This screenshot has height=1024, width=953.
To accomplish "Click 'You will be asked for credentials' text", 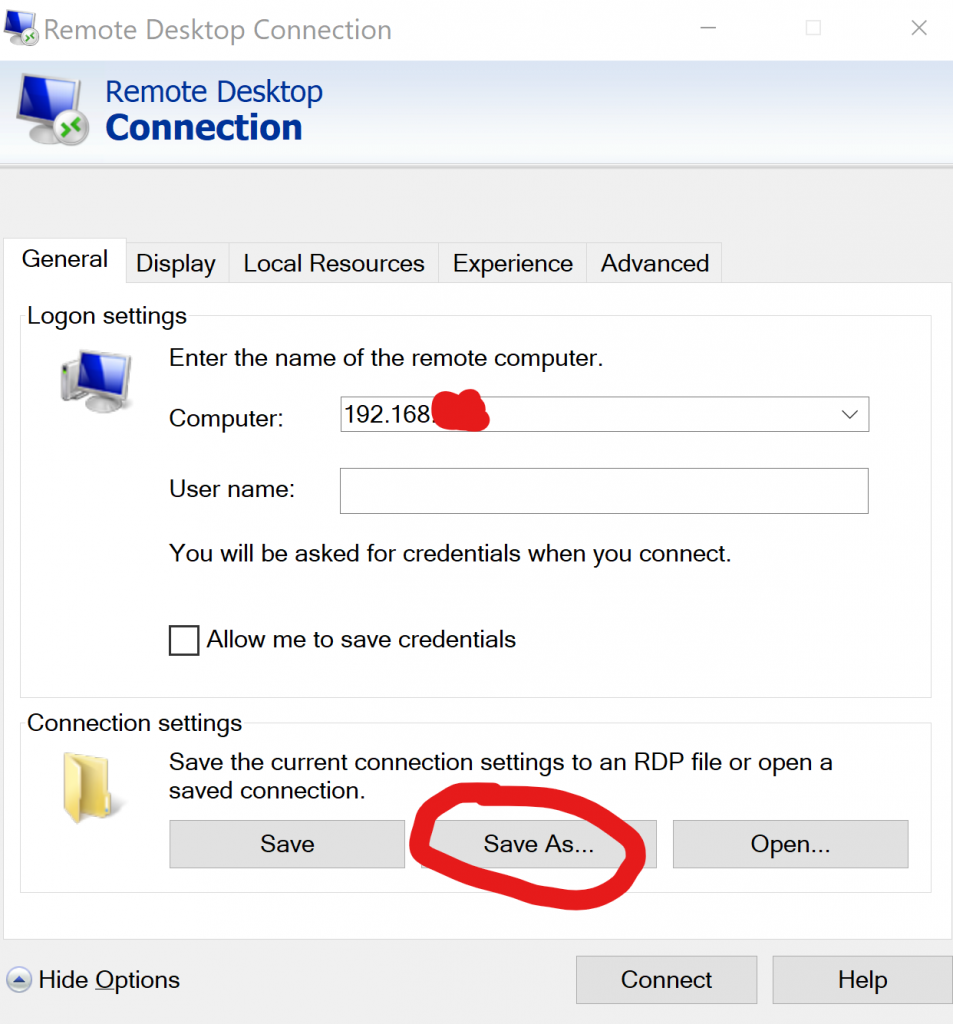I will [450, 554].
